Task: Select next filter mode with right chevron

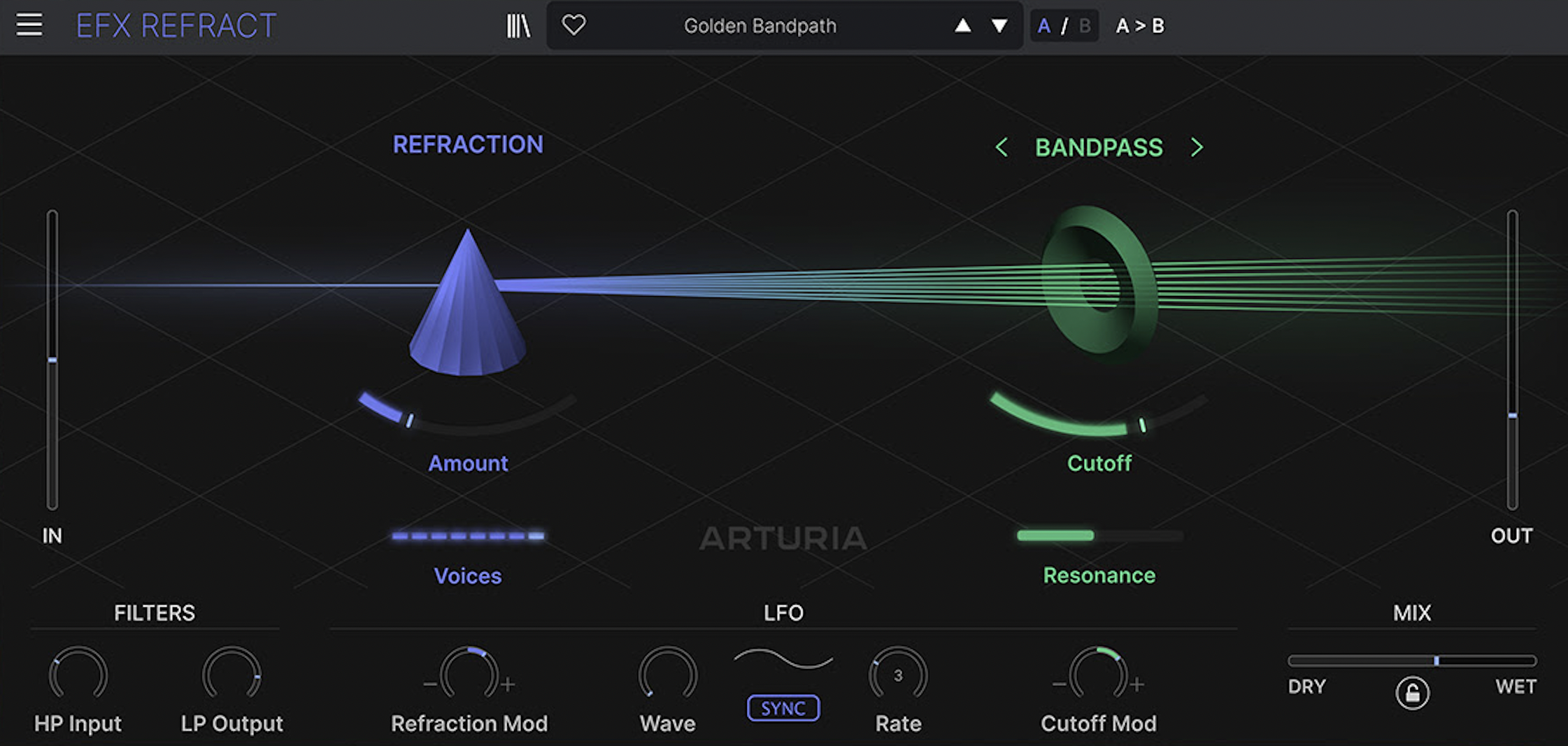Action: pyautogui.click(x=1197, y=147)
